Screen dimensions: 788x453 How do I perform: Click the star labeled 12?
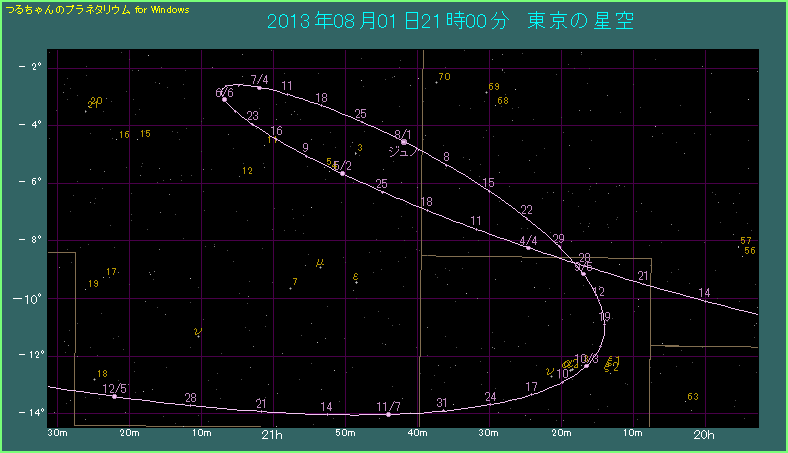pyautogui.click(x=247, y=171)
